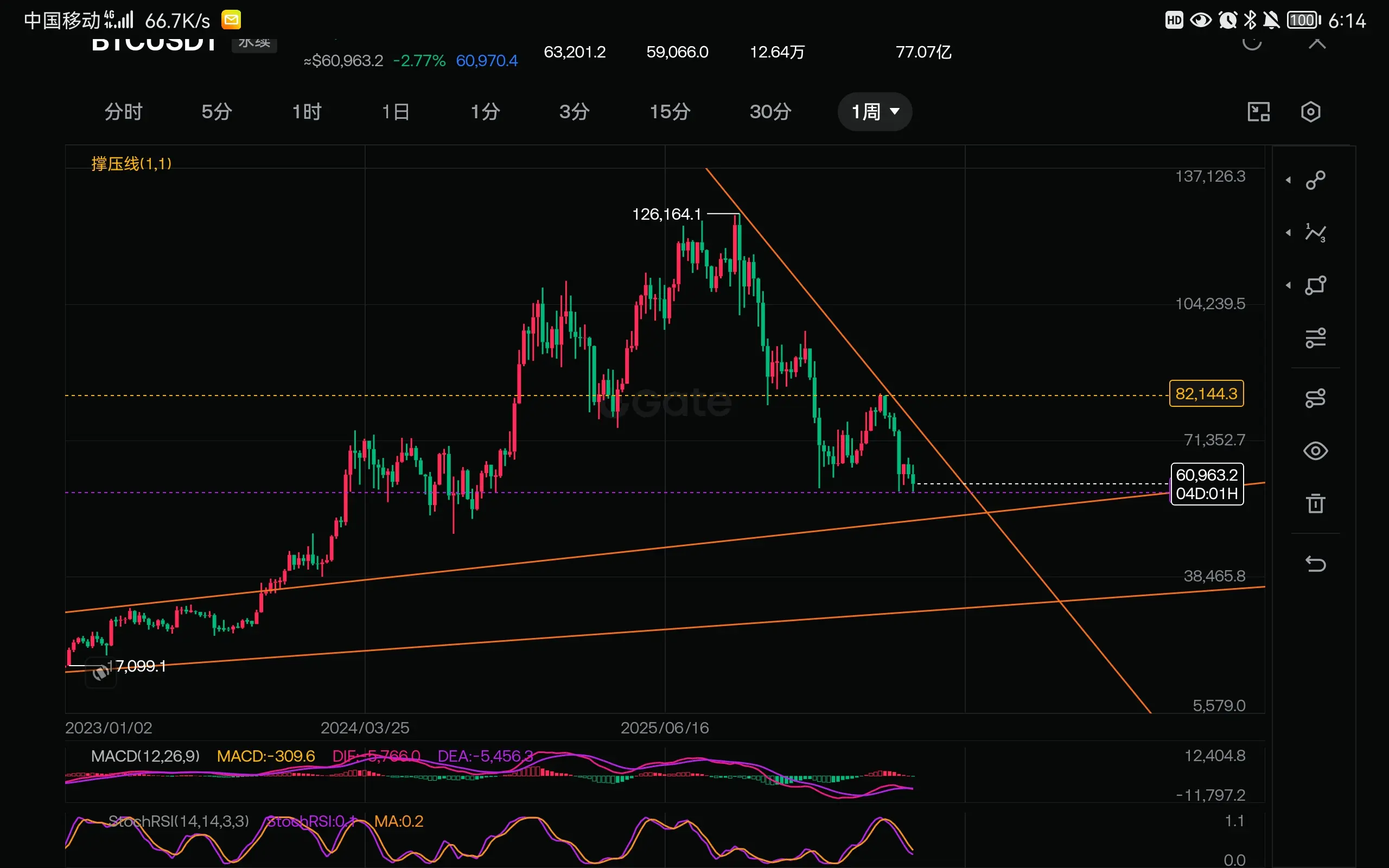Tap the 126,164.1 high price marker

point(666,214)
